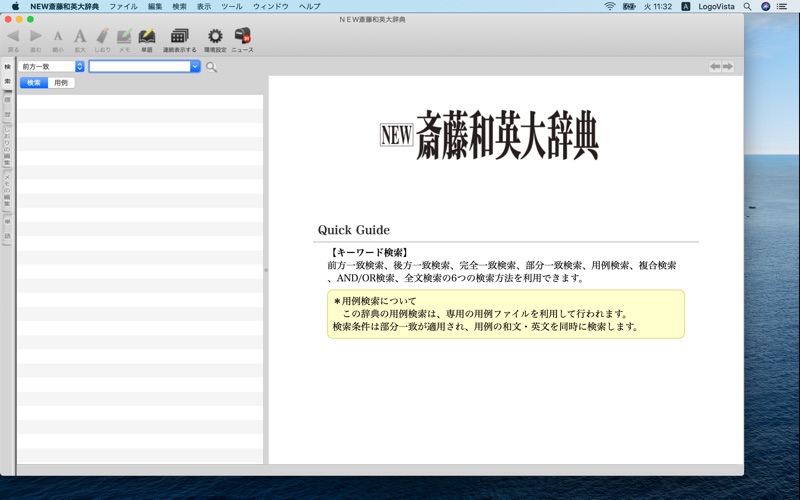
Task: Click the 【キーワード検索】 heading text
Action: tap(369, 252)
